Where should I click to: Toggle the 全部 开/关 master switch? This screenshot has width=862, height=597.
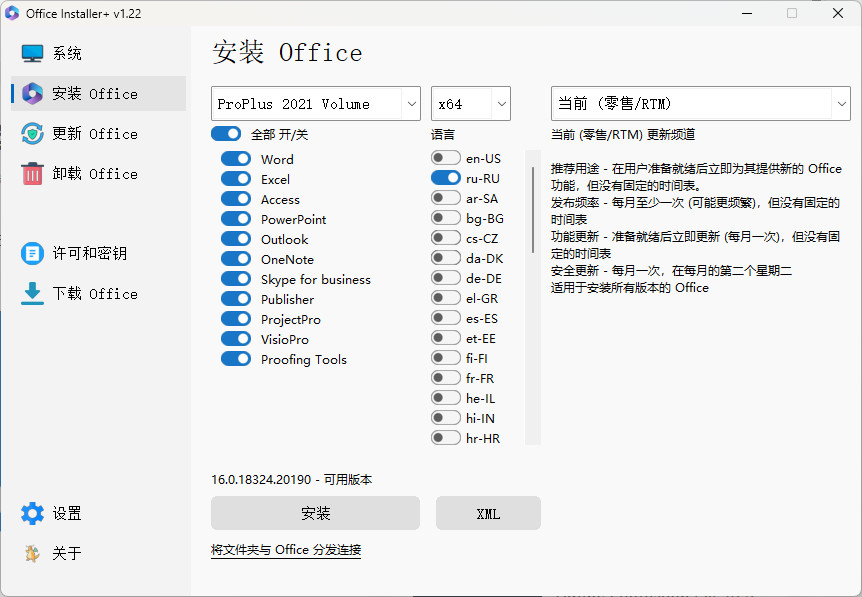pyautogui.click(x=226, y=134)
